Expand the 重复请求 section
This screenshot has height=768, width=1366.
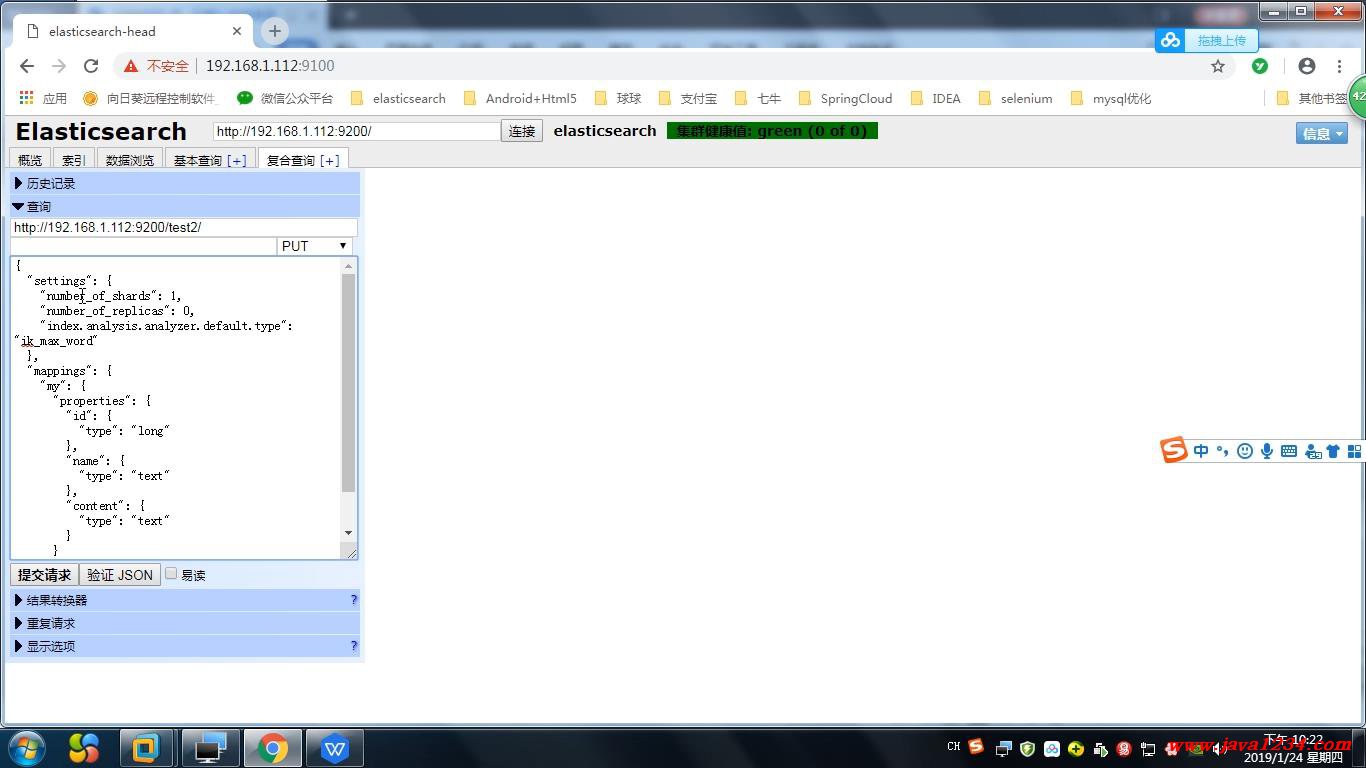(x=185, y=623)
